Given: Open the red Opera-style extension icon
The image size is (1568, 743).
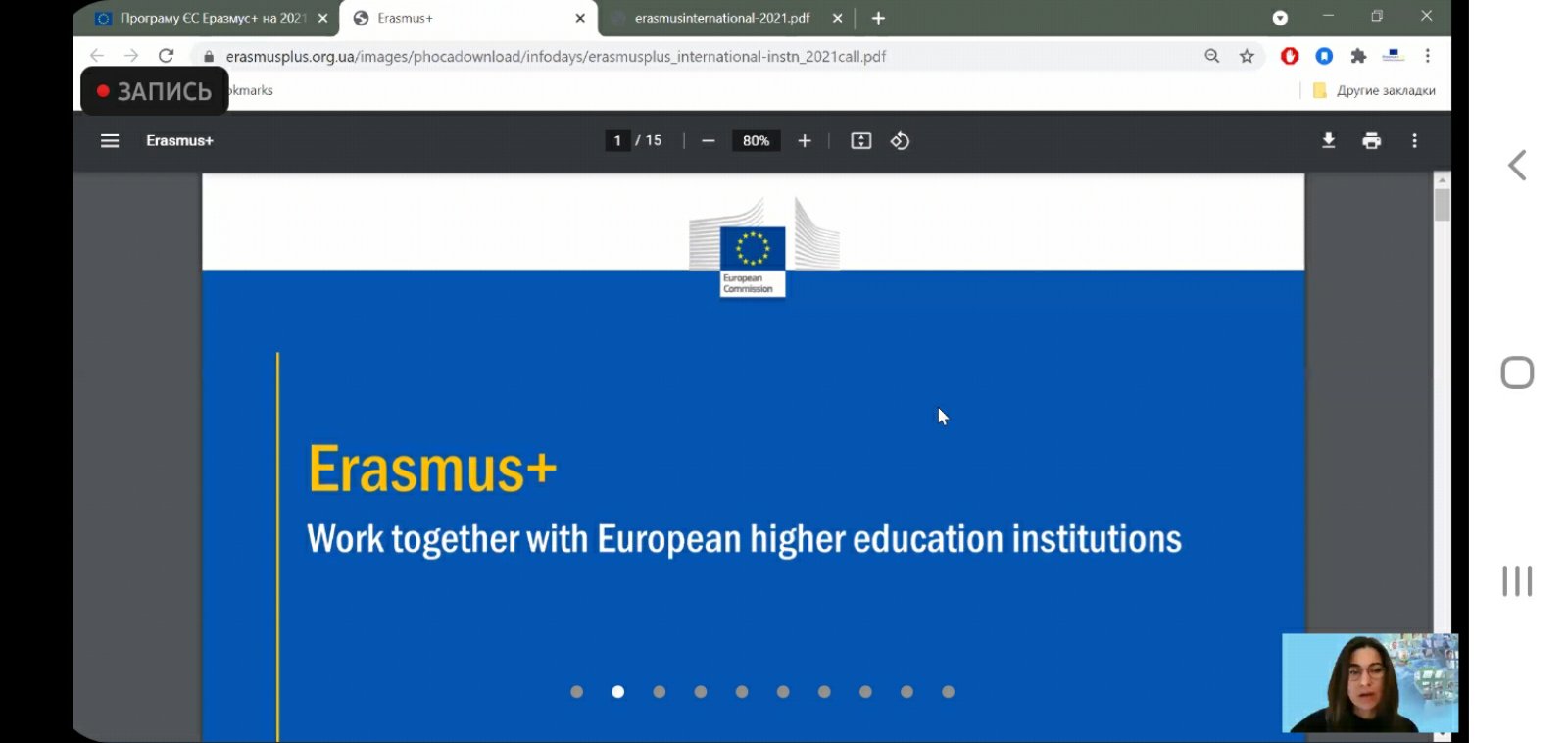Looking at the screenshot, I should click(1290, 56).
